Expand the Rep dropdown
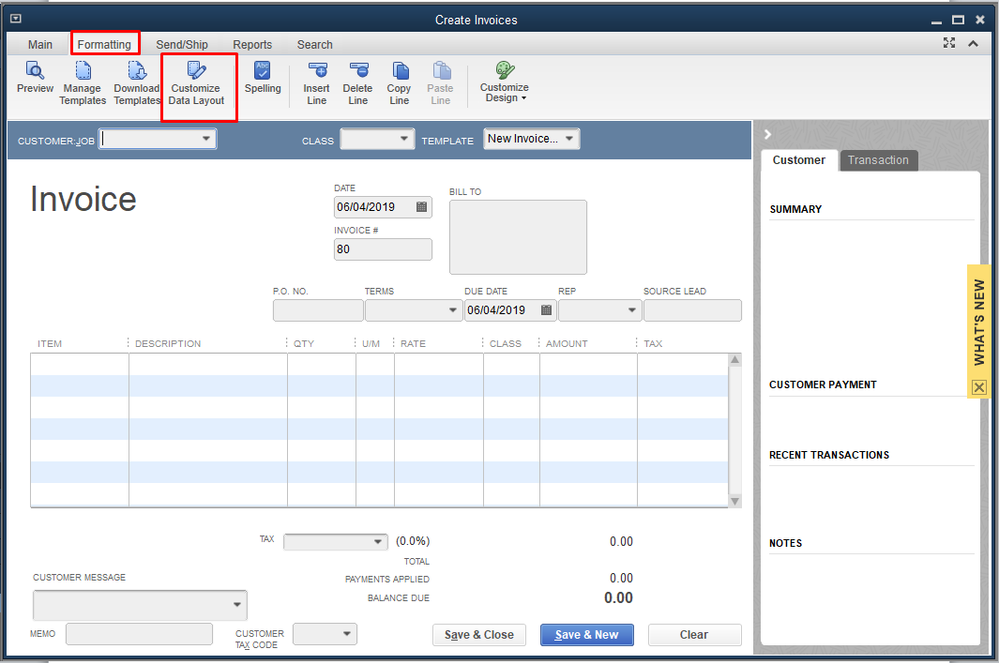The image size is (999, 663). point(631,310)
